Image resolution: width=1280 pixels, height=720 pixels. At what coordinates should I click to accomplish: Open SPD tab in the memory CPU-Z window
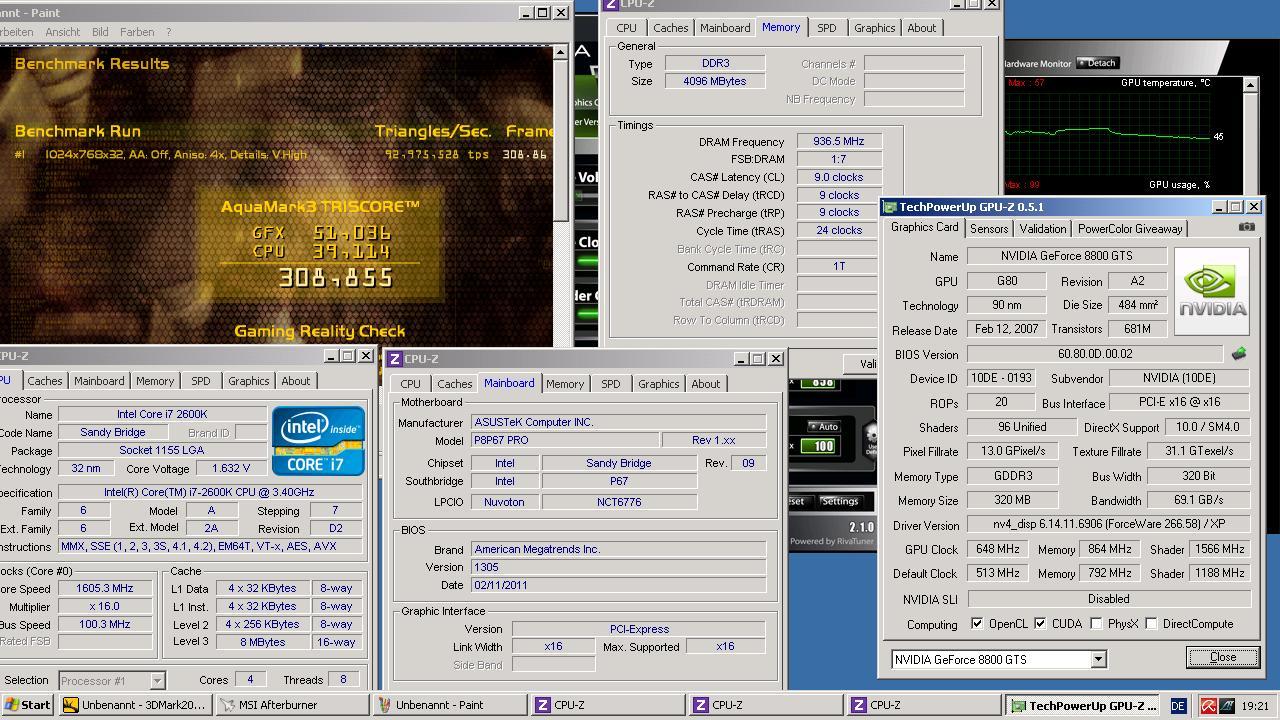coord(826,28)
